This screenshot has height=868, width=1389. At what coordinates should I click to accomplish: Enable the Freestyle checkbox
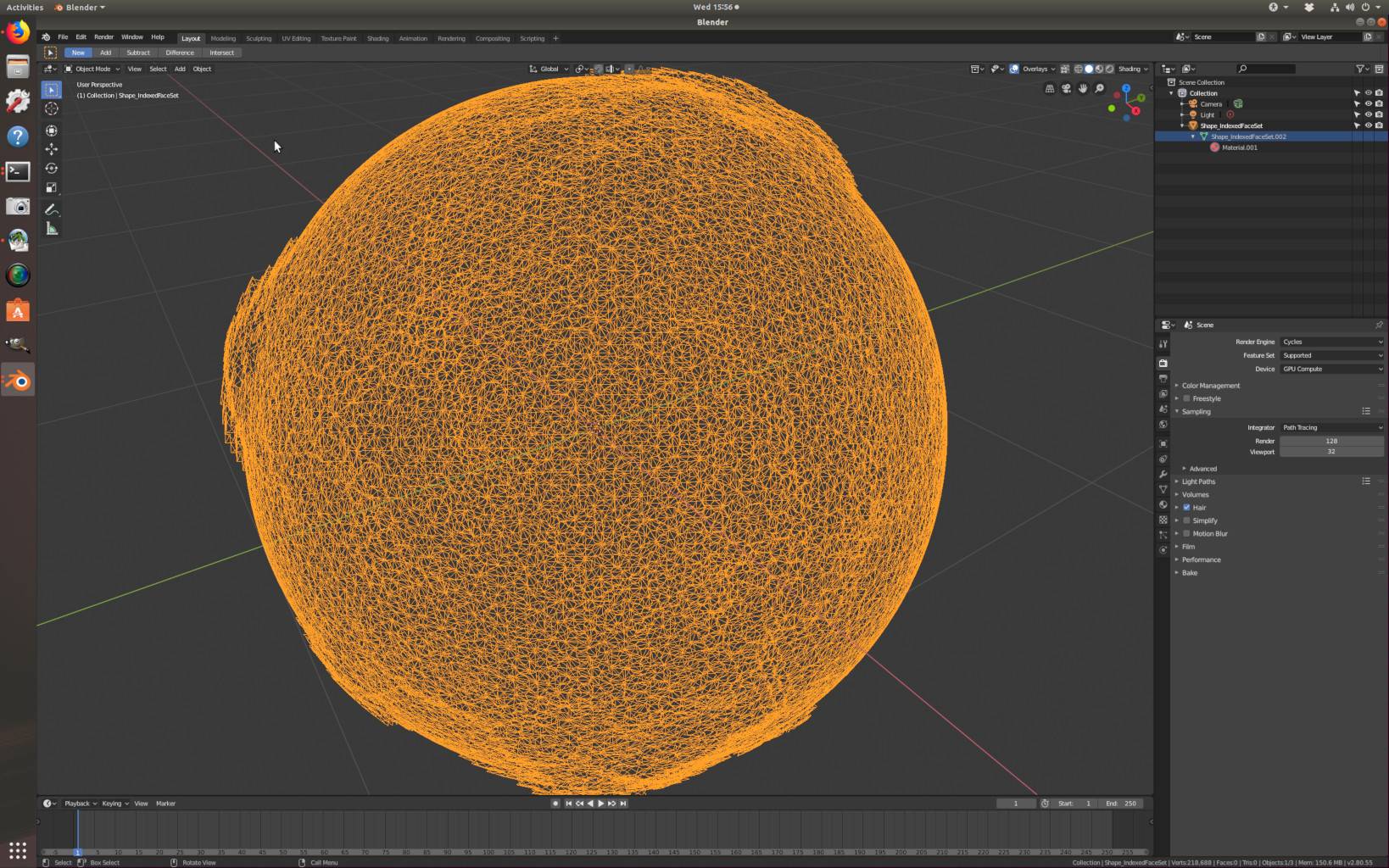tap(1187, 398)
